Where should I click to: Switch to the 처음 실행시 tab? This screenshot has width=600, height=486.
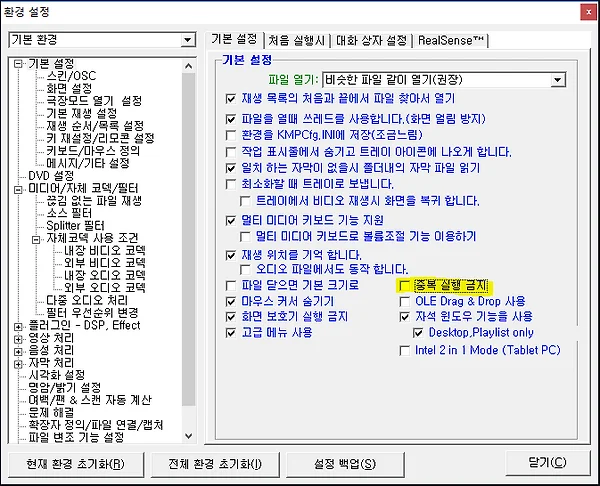[x=297, y=40]
